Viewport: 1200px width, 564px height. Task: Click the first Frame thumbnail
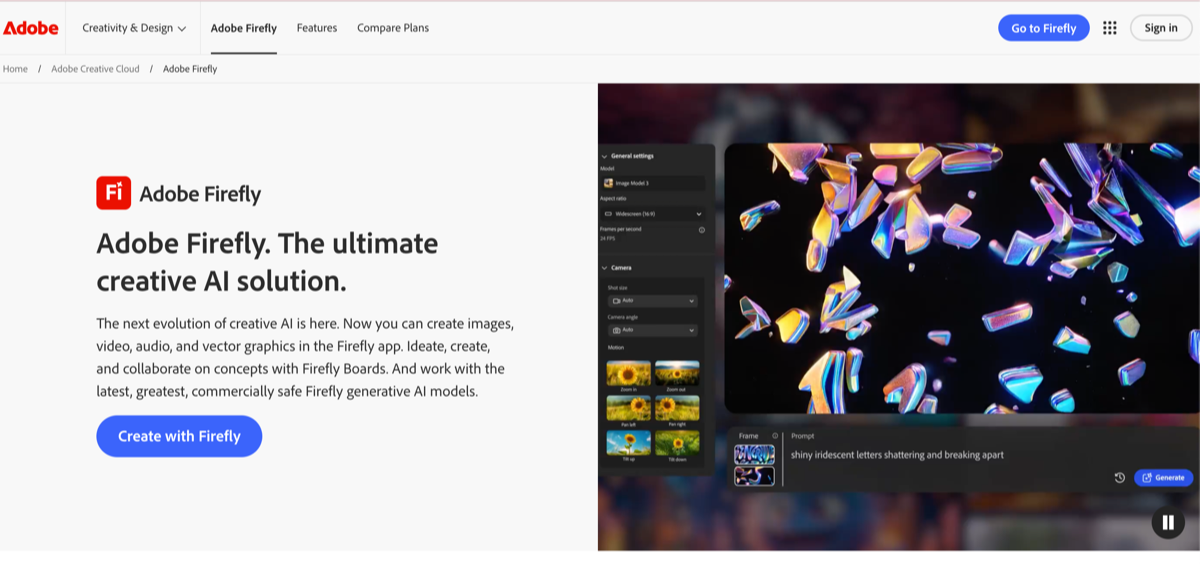pos(754,454)
